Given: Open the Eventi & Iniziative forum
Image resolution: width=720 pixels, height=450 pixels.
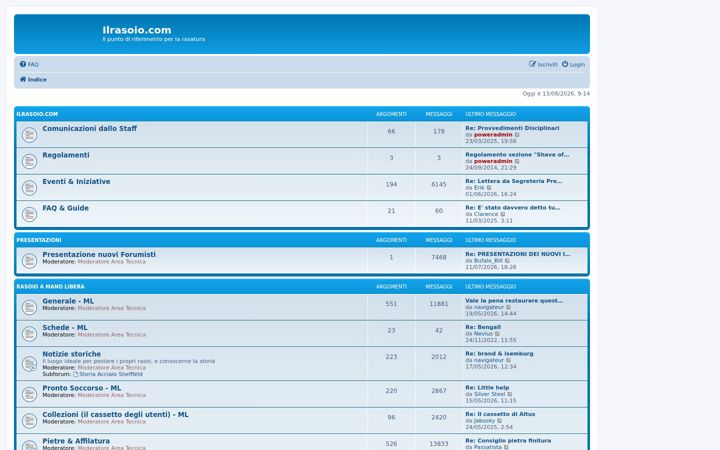Looking at the screenshot, I should point(76,182).
